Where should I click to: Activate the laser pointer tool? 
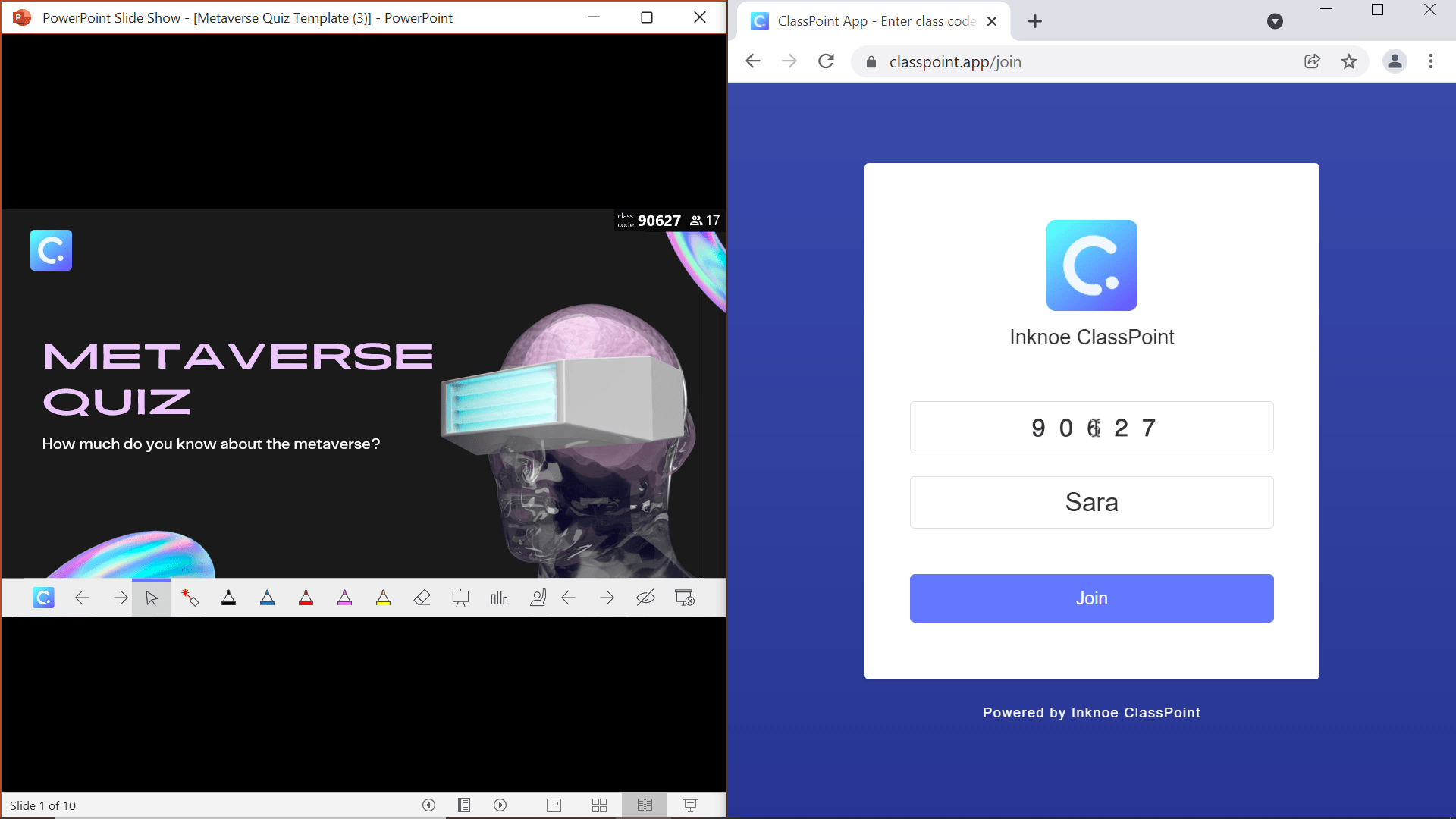pyautogui.click(x=190, y=598)
